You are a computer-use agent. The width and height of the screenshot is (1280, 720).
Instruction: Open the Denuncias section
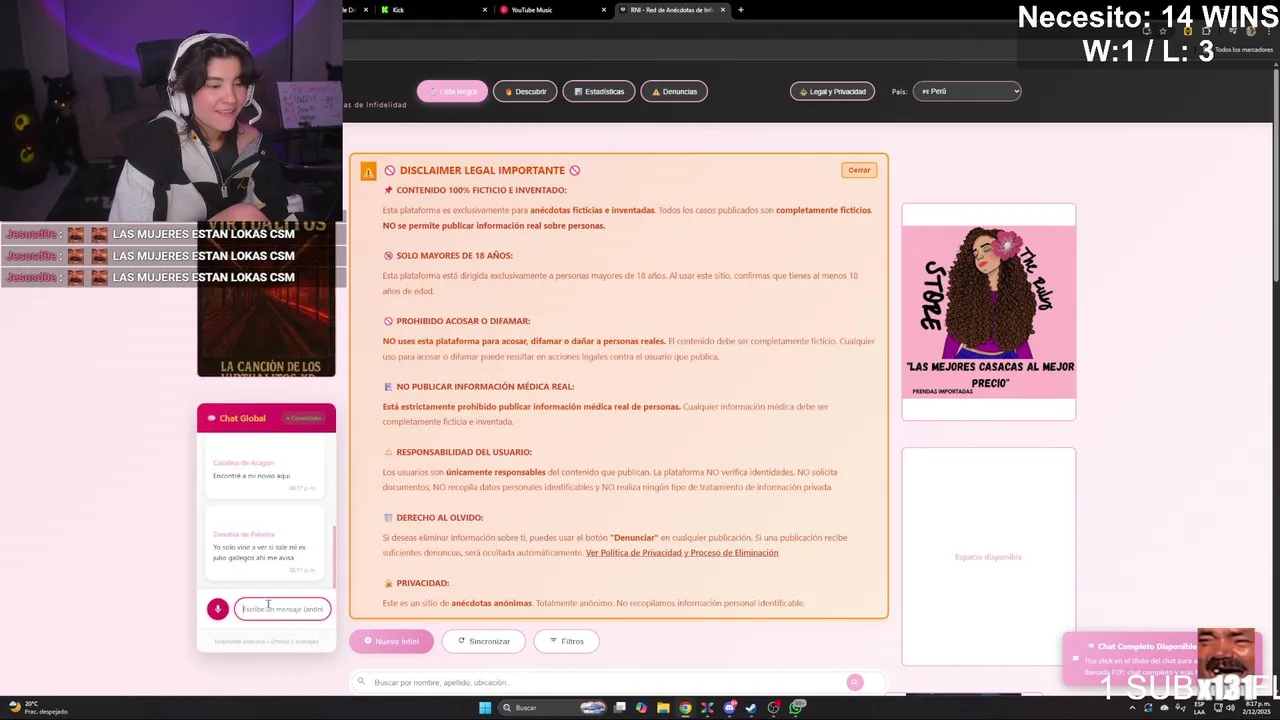pos(674,91)
